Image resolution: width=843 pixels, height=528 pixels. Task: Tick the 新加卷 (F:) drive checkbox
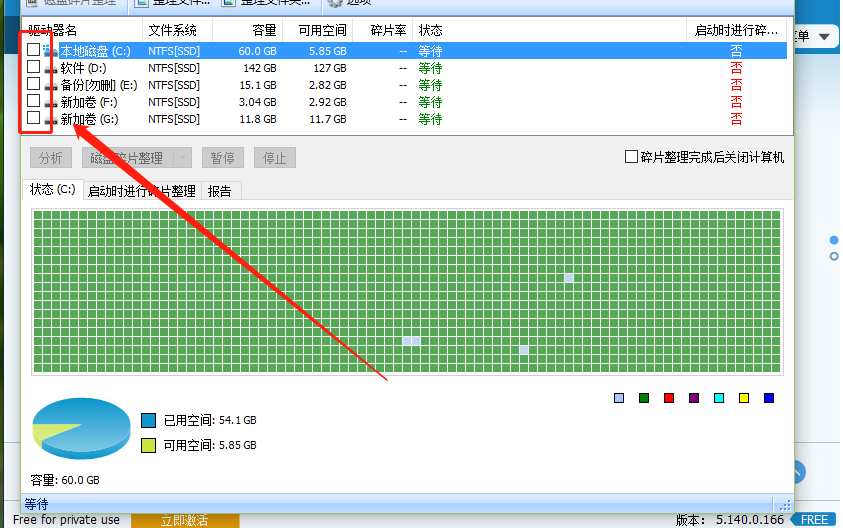coord(33,101)
